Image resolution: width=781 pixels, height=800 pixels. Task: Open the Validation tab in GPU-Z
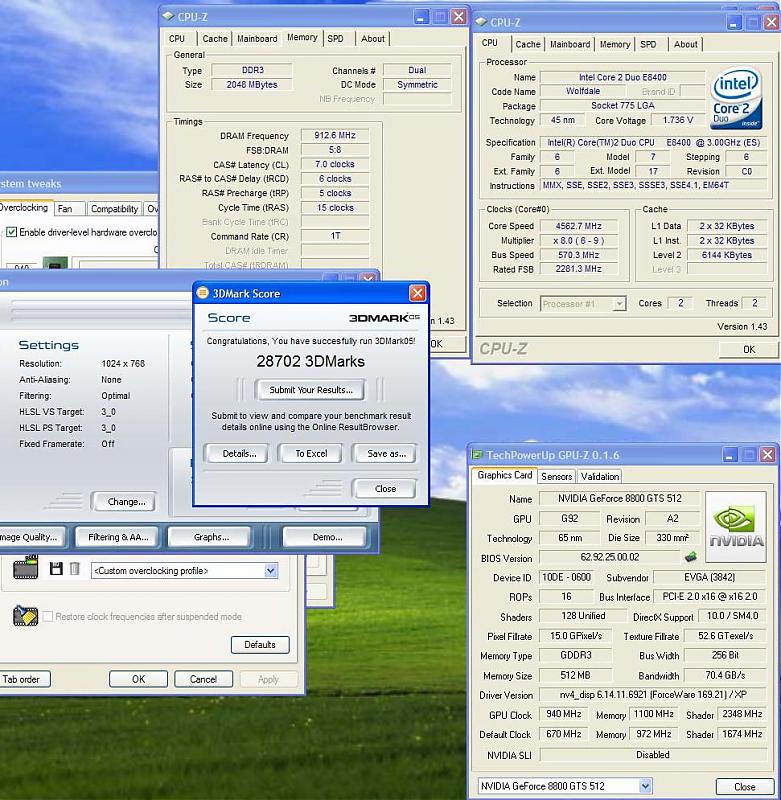click(599, 477)
